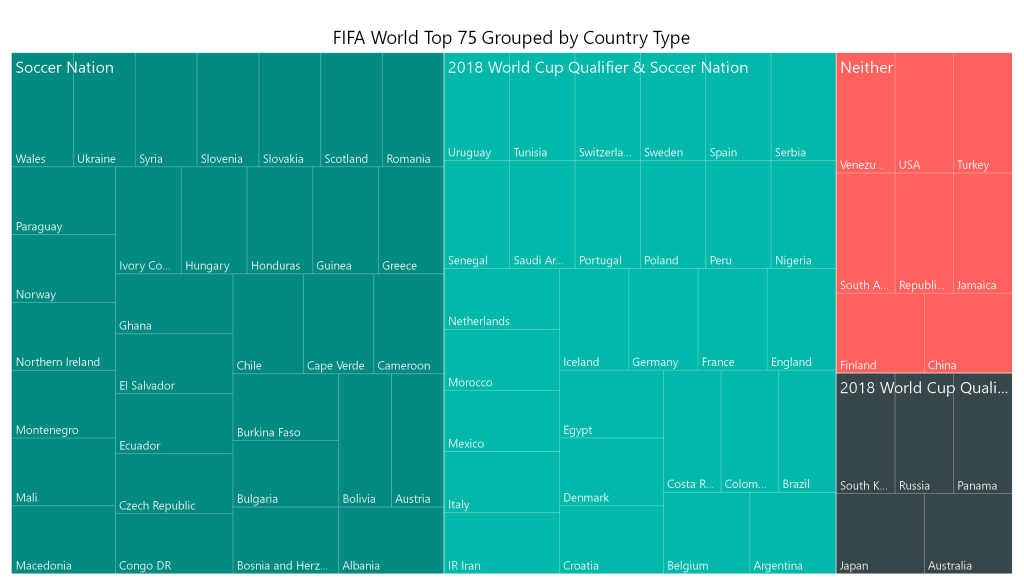Viewport: 1024px width, 584px height.
Task: Select the chart title text
Action: [x=511, y=38]
